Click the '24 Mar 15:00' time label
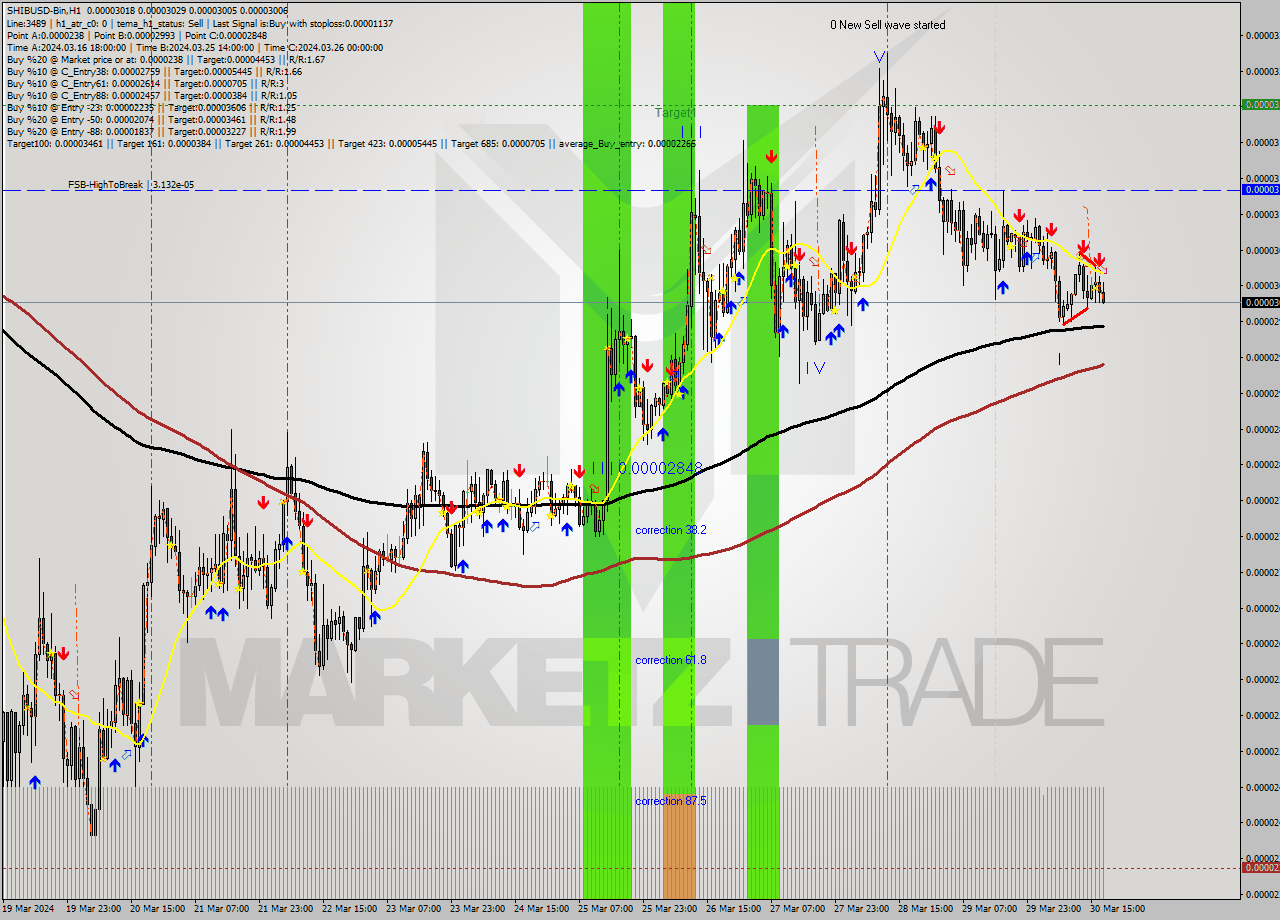This screenshot has height=920, width=1280. (x=541, y=908)
